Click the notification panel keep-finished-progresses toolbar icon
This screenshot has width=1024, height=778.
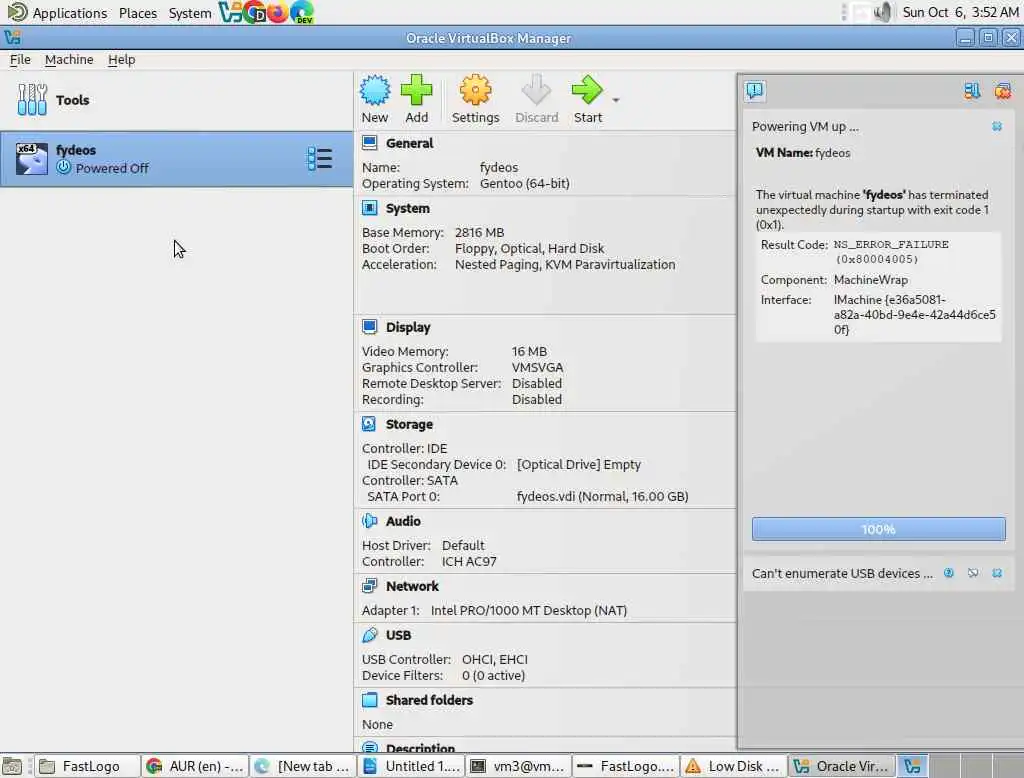point(972,91)
